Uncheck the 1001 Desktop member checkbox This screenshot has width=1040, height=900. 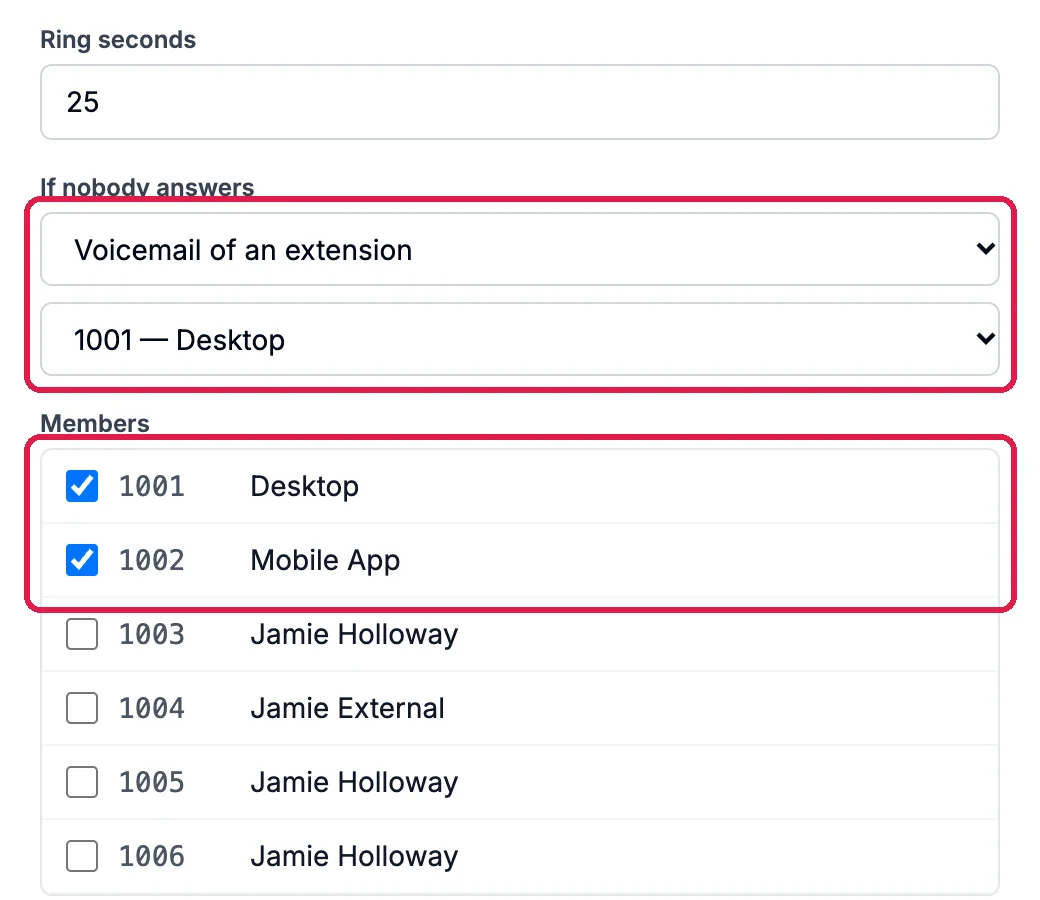[82, 486]
